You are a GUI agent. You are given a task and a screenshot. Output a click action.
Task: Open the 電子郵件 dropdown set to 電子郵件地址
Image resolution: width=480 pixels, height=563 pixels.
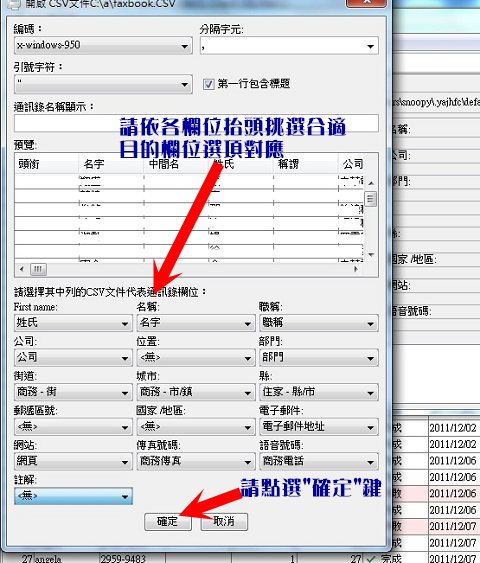pyautogui.click(x=319, y=427)
